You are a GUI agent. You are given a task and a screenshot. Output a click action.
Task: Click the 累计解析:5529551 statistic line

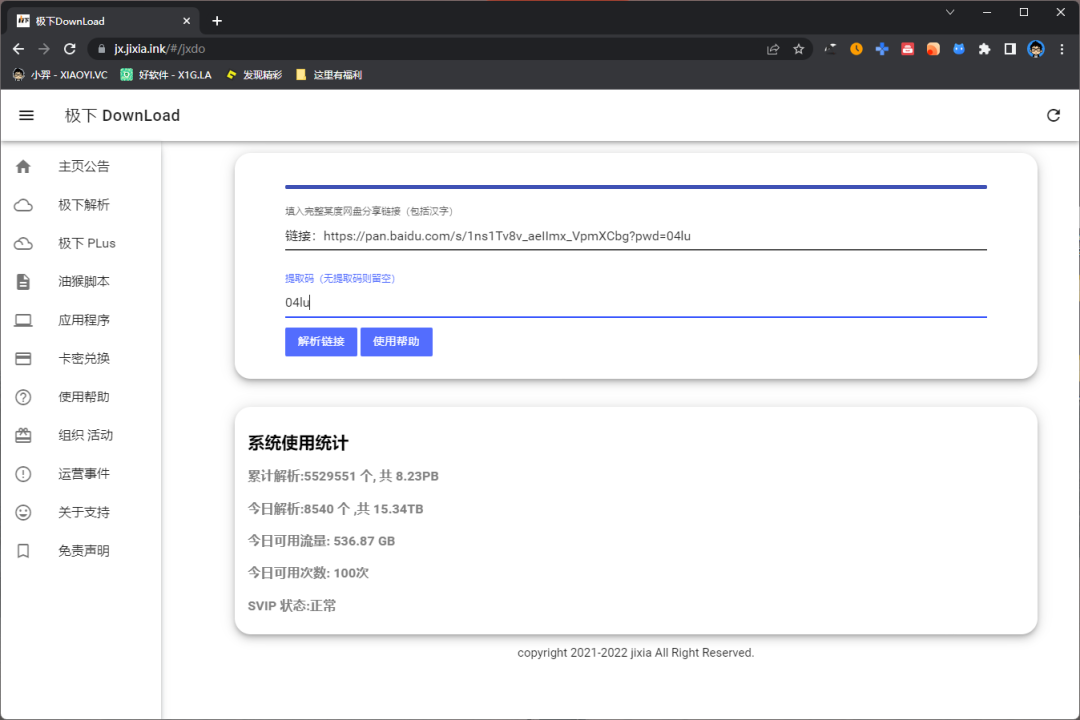(343, 476)
